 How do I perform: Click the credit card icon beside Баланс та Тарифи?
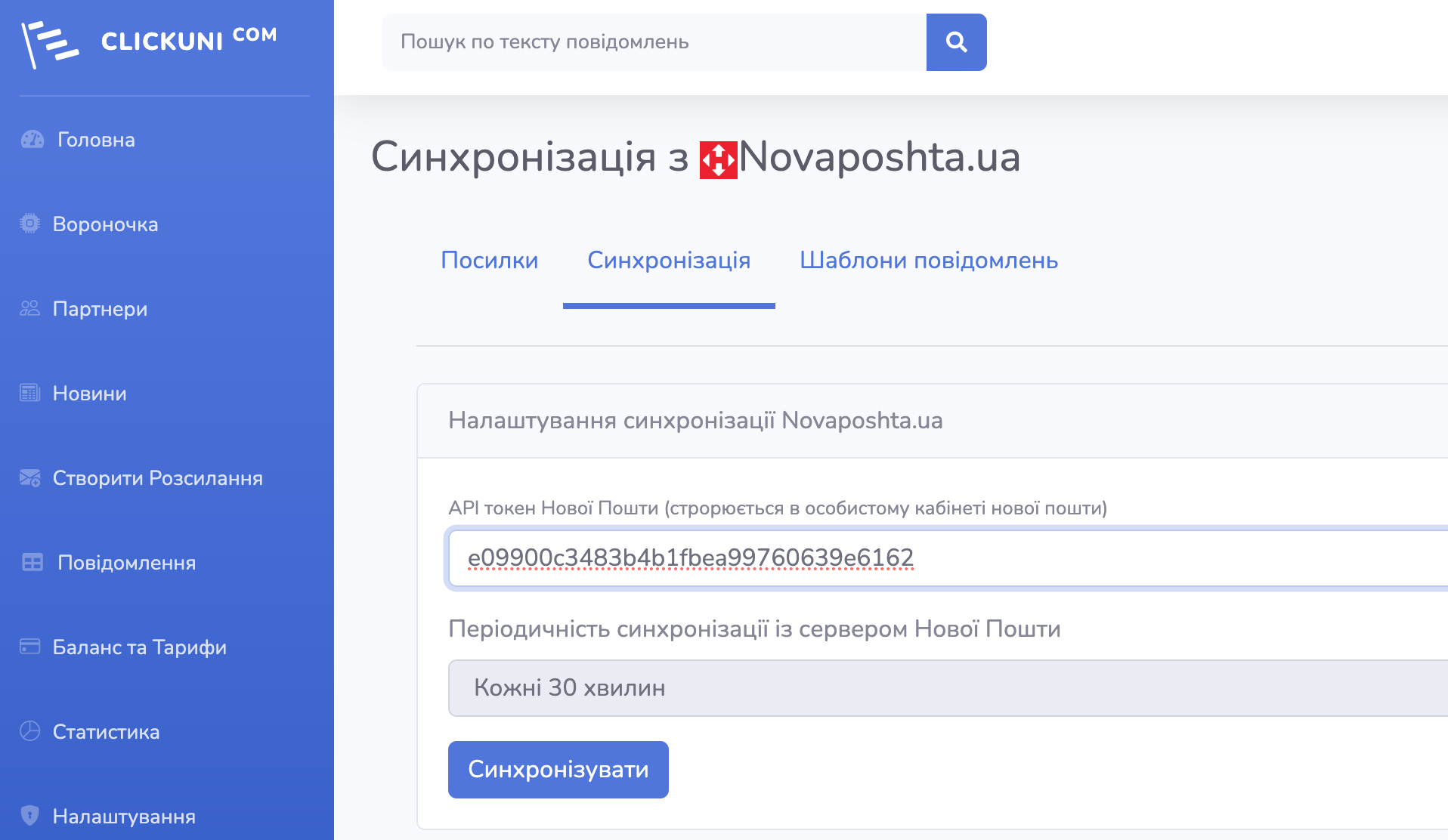(30, 647)
